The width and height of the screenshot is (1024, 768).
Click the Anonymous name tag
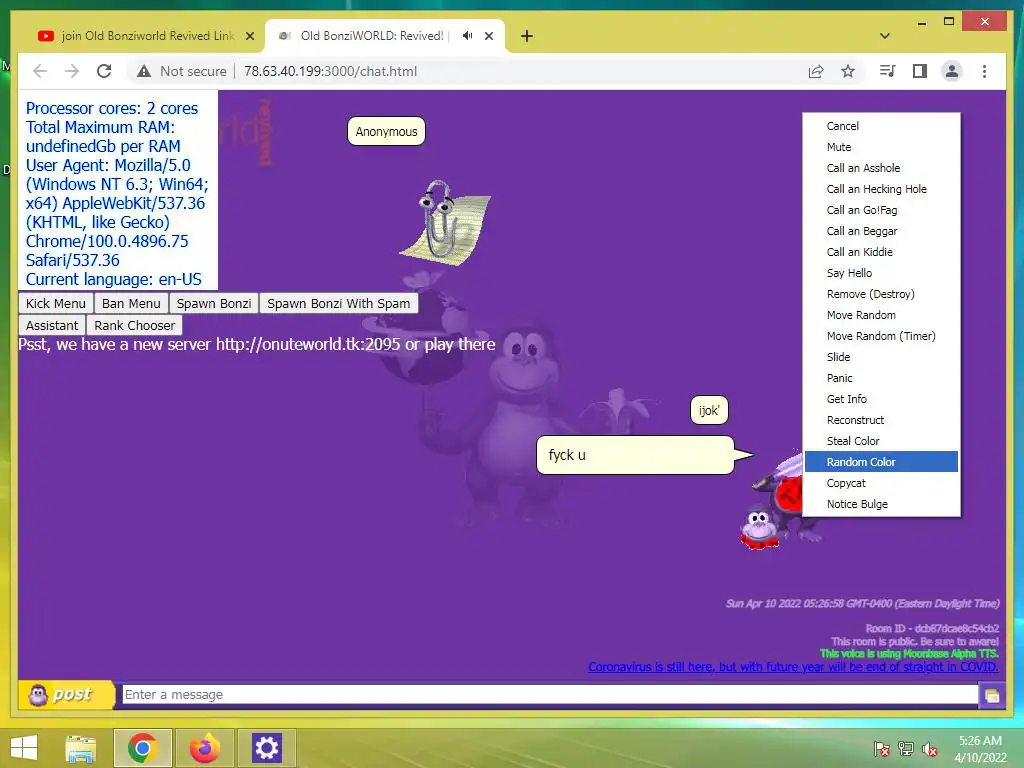386,131
